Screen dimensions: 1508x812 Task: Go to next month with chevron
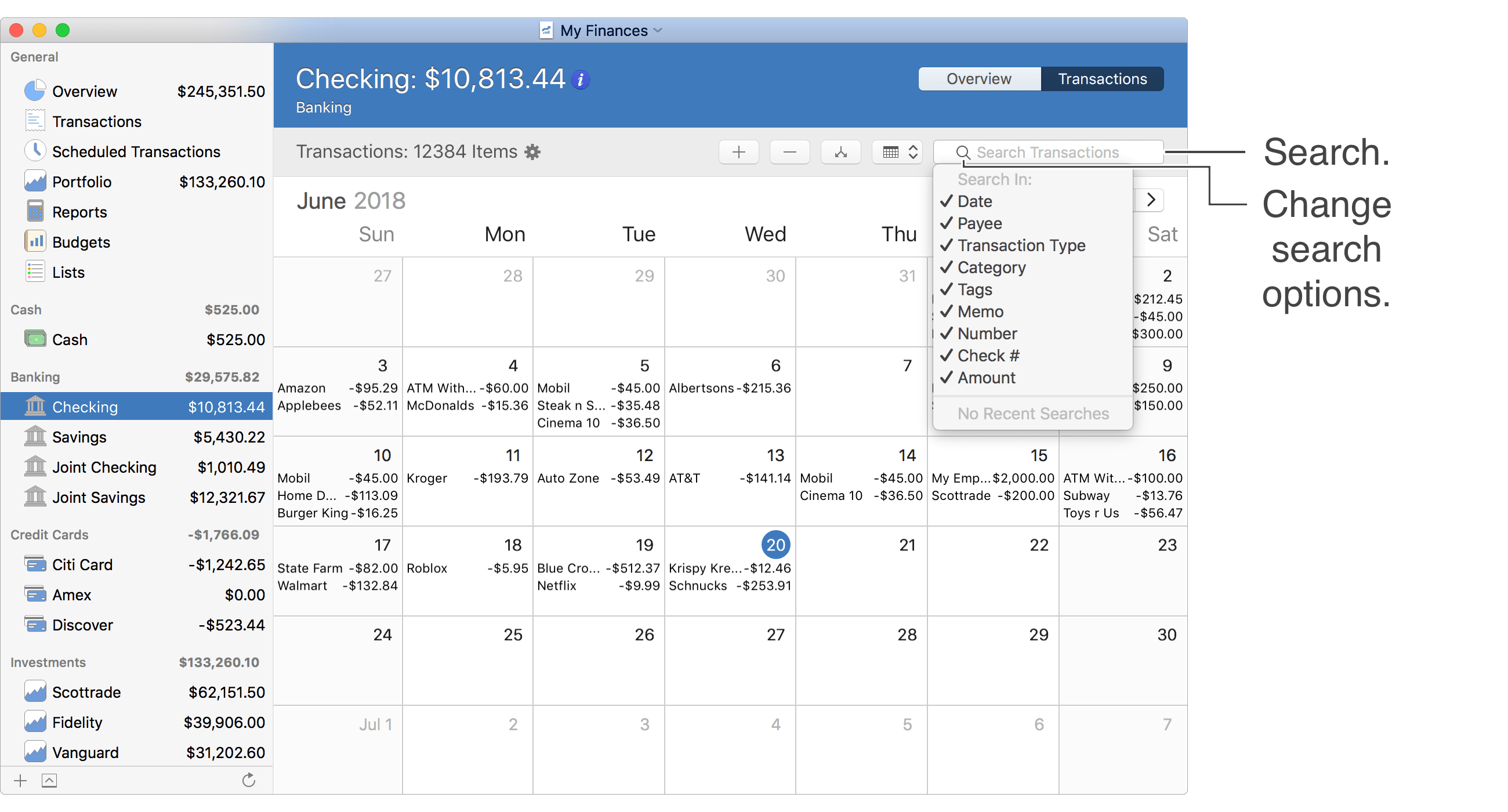[x=1151, y=200]
